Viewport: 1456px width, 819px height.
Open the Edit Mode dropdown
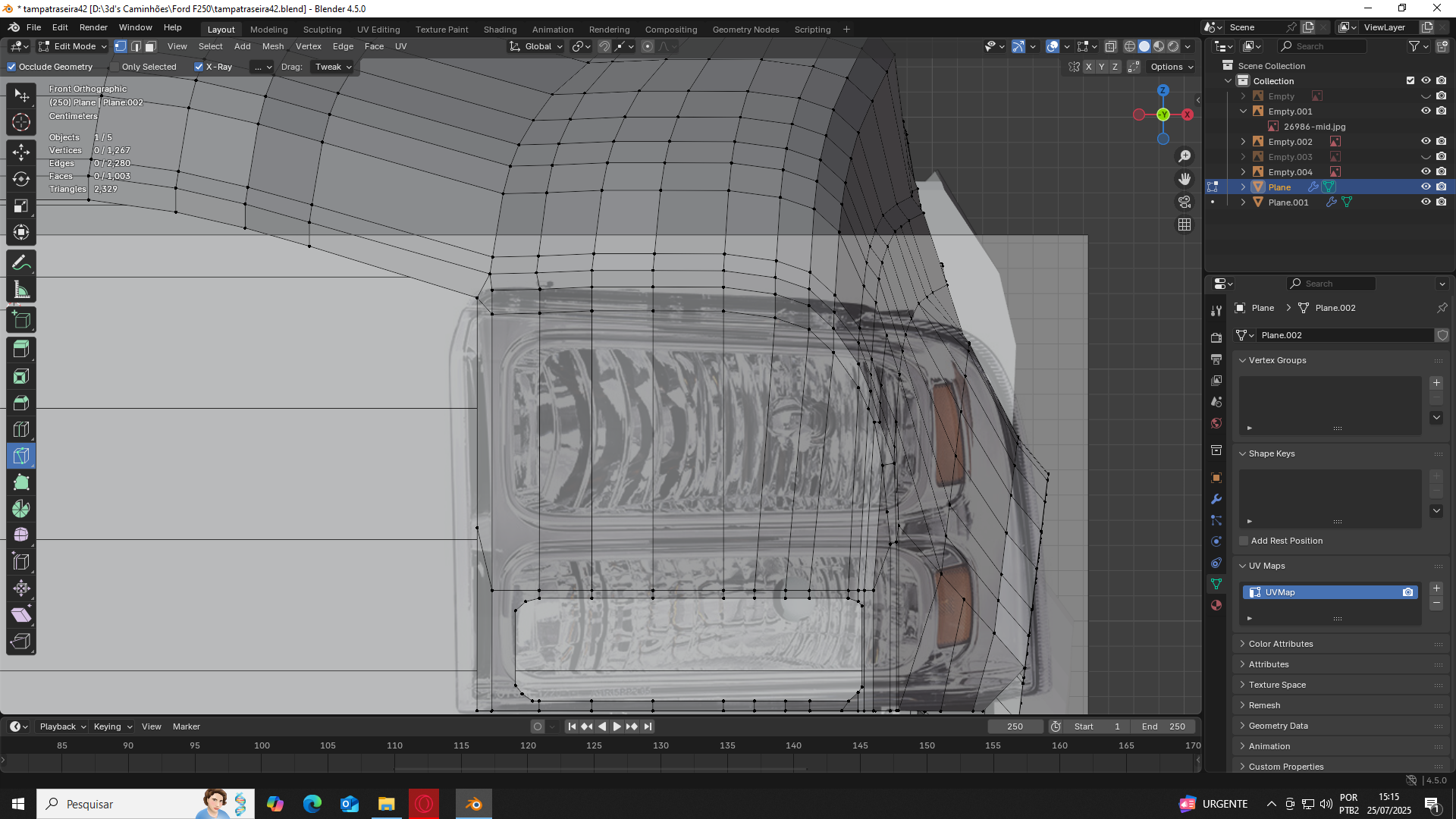74,46
